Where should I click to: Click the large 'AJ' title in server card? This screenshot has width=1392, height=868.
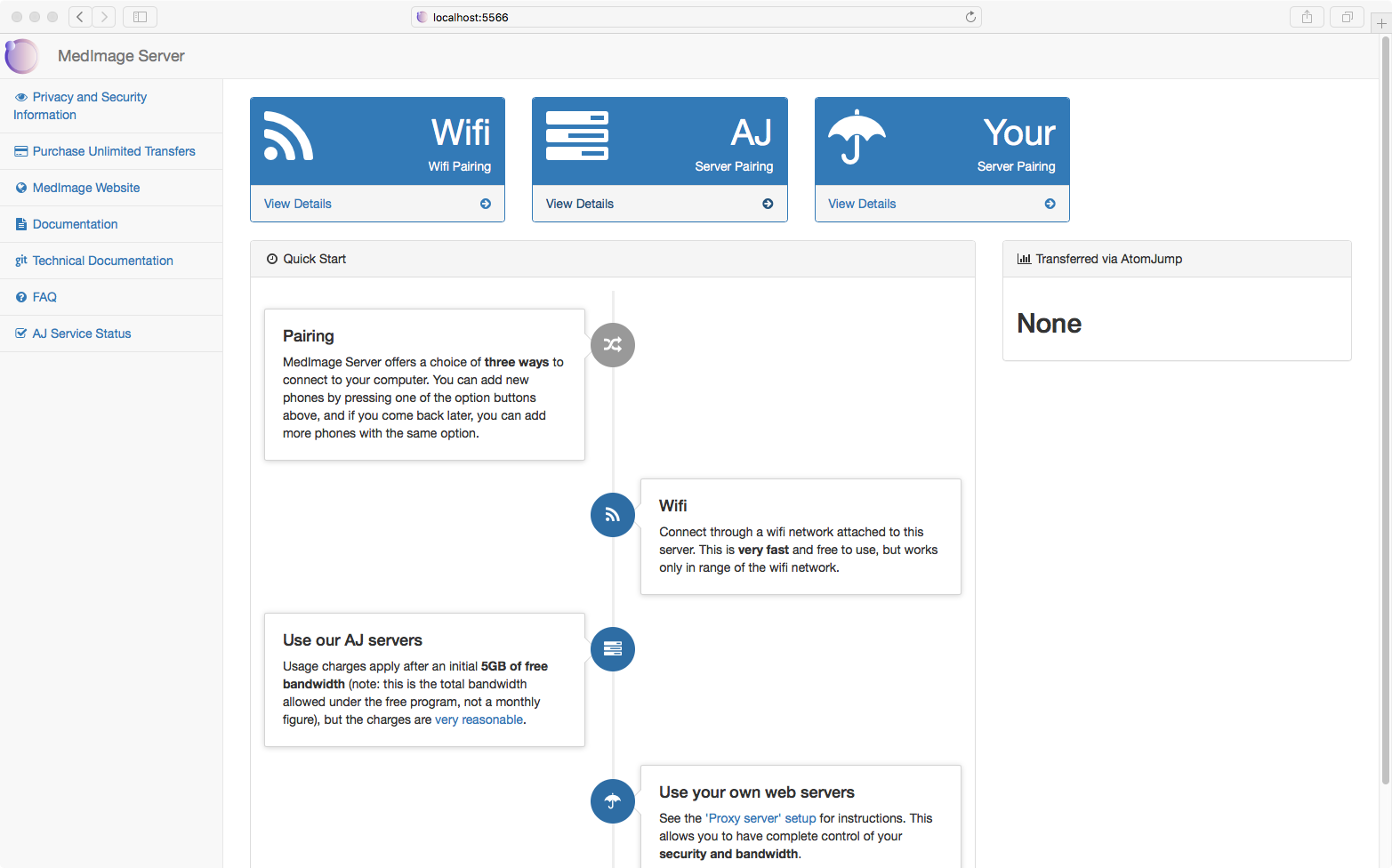(x=752, y=133)
